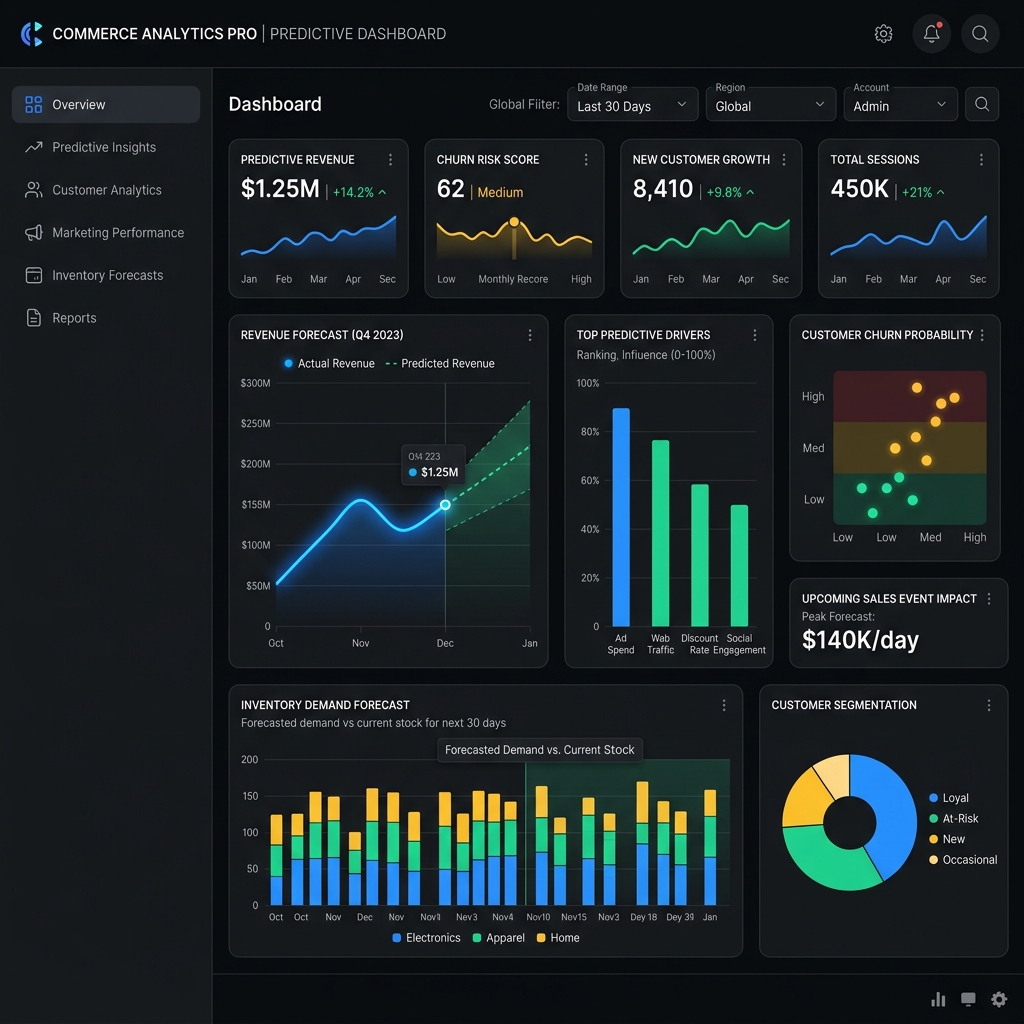Toggle Electronics series in inventory legend
Screen dimensions: 1024x1024
426,938
